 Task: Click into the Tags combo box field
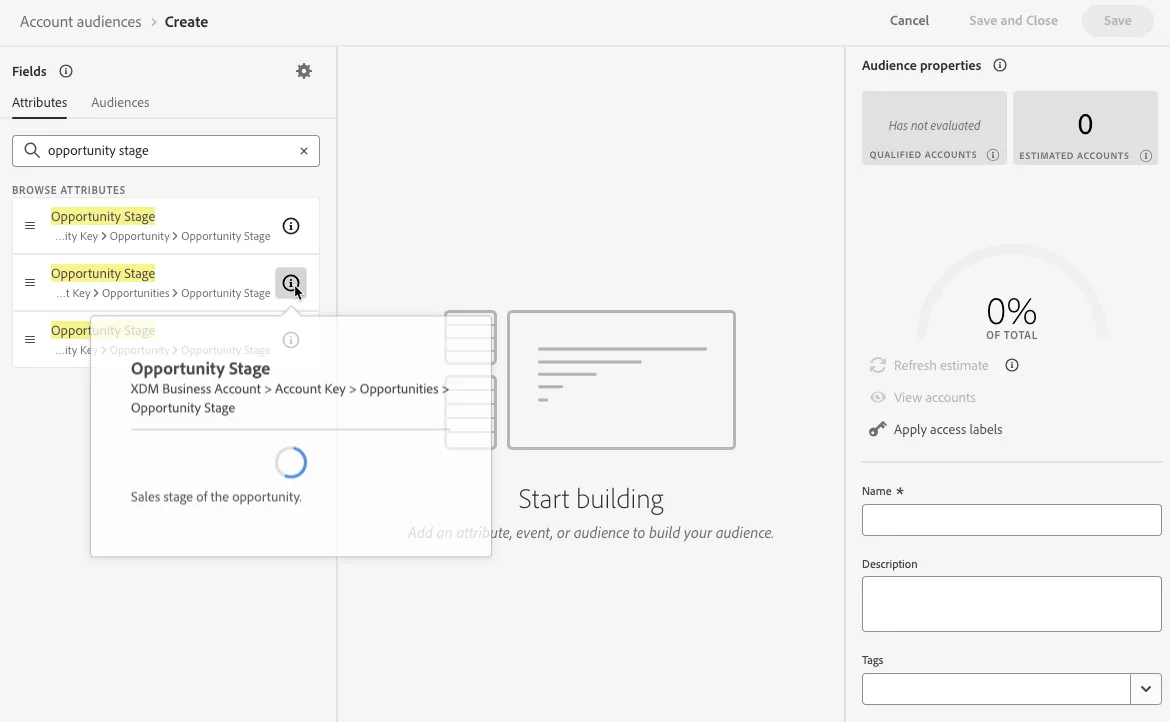tap(996, 689)
